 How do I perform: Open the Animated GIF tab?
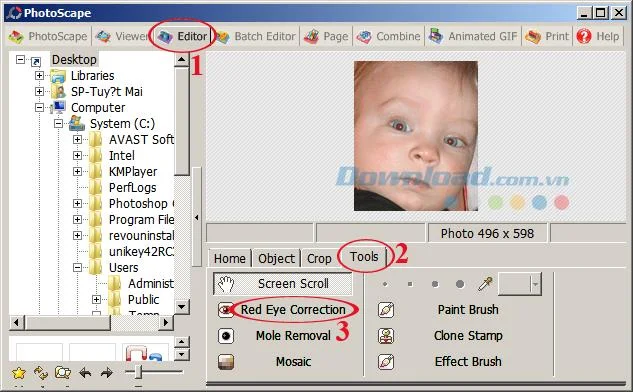pos(473,36)
